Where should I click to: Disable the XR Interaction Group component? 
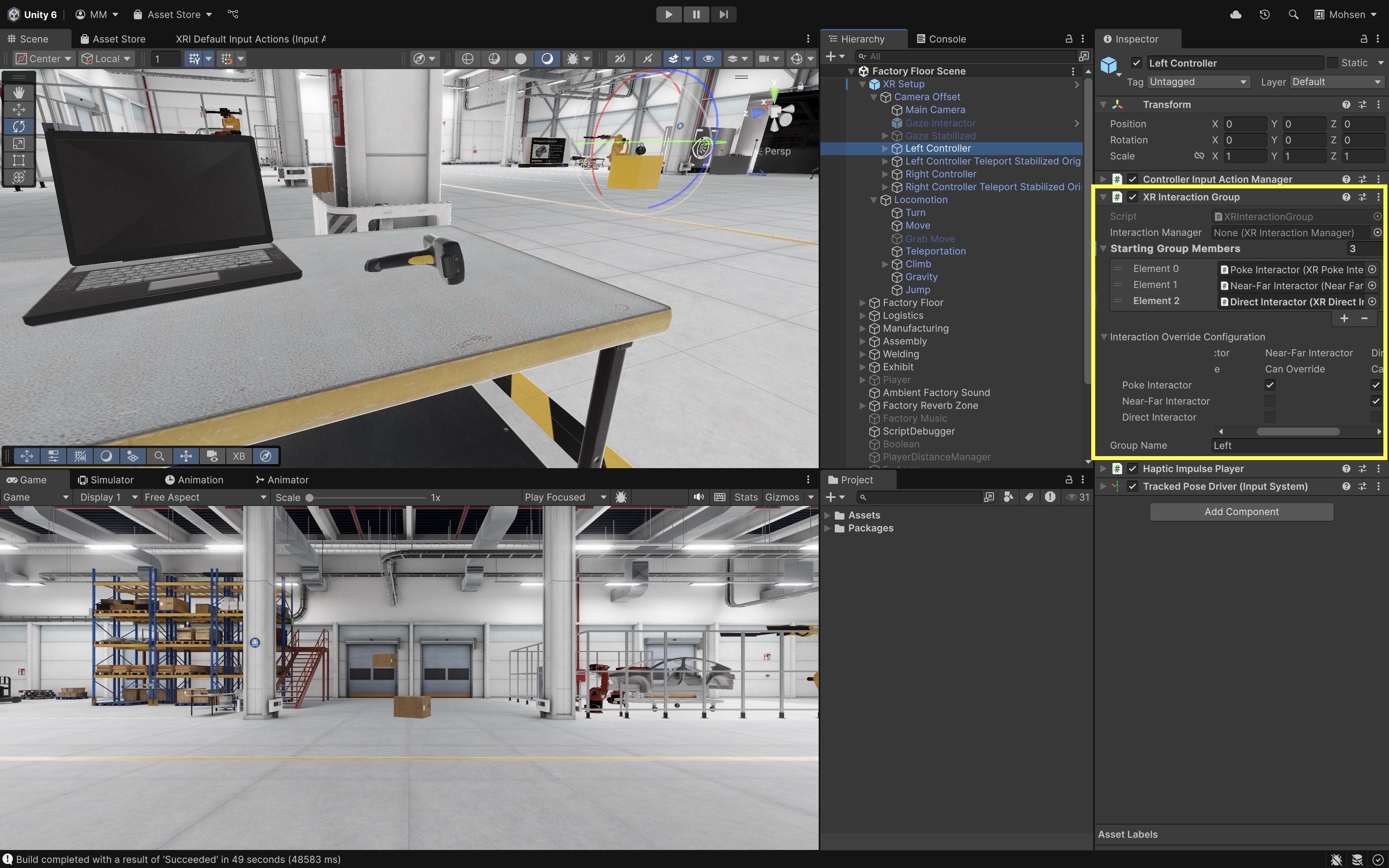1133,197
